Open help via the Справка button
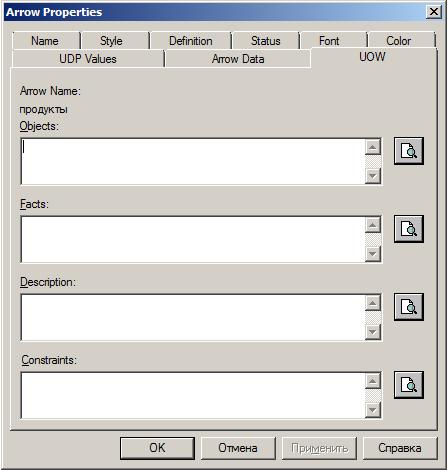 (400, 448)
